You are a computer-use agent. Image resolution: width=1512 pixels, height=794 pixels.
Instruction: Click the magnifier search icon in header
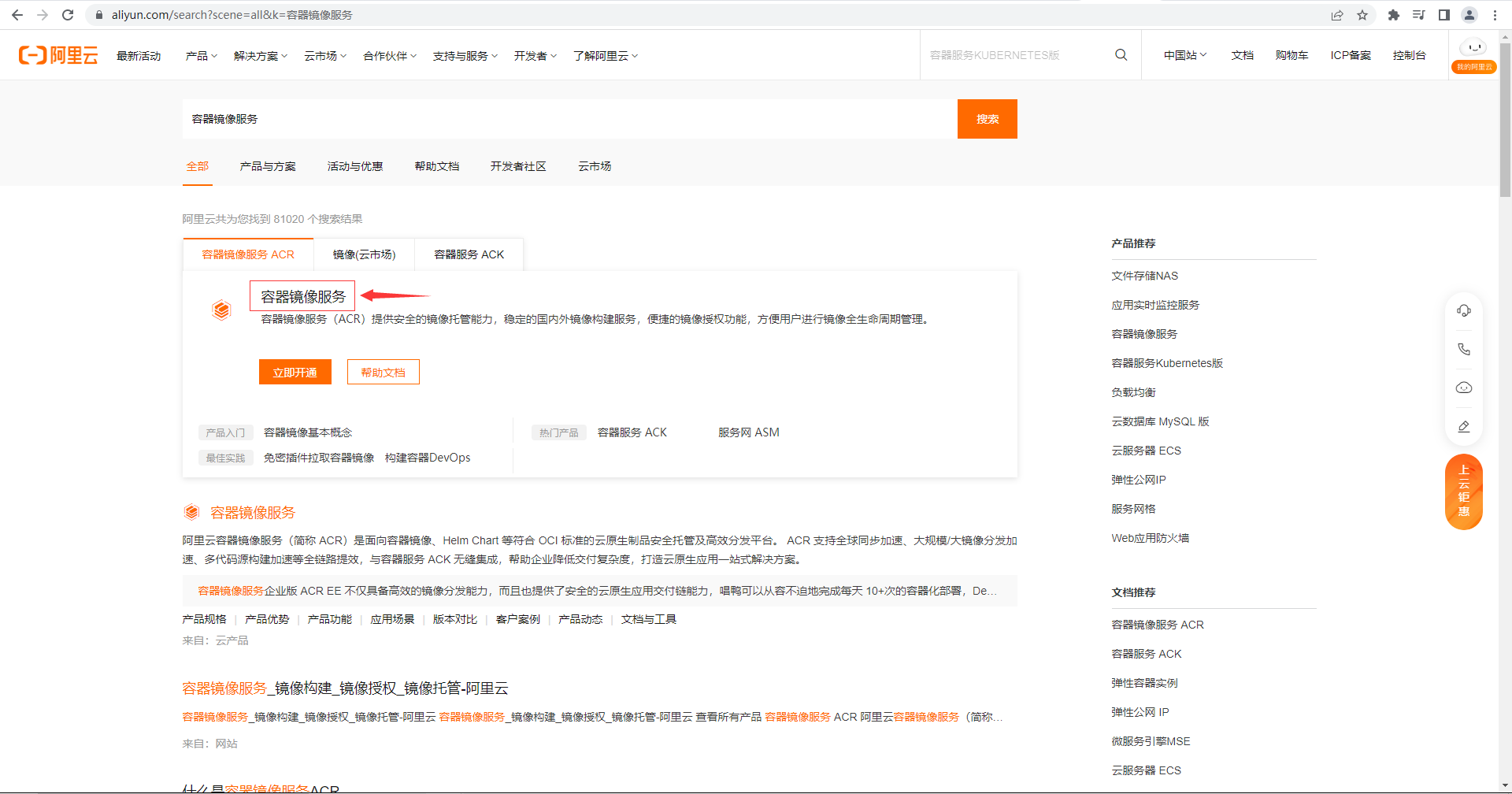tap(1121, 55)
